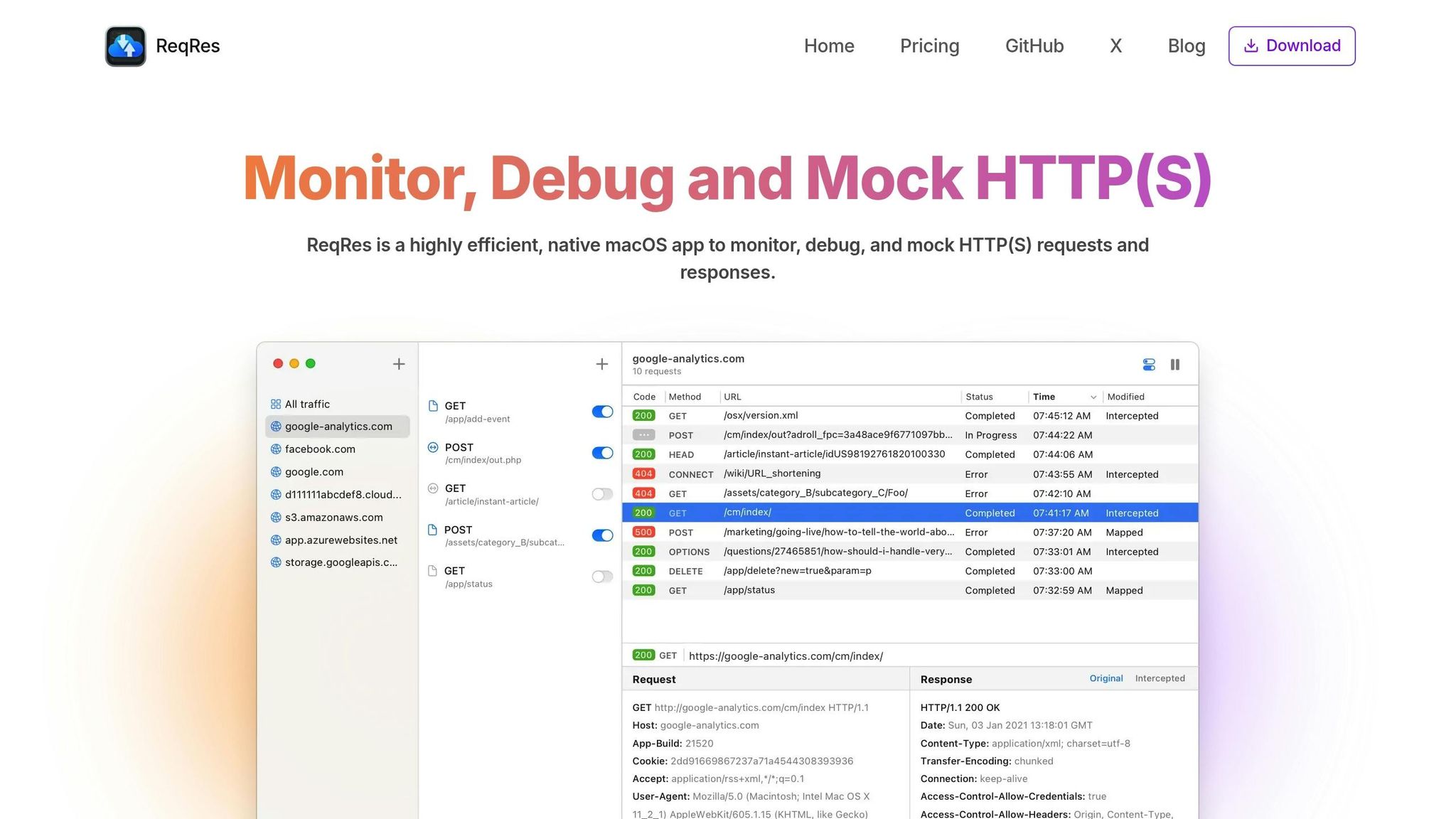Viewport: 1456px width, 819px height.
Task: Select the /article/instant-article/idUS98192761820100330 row
Action: point(910,454)
